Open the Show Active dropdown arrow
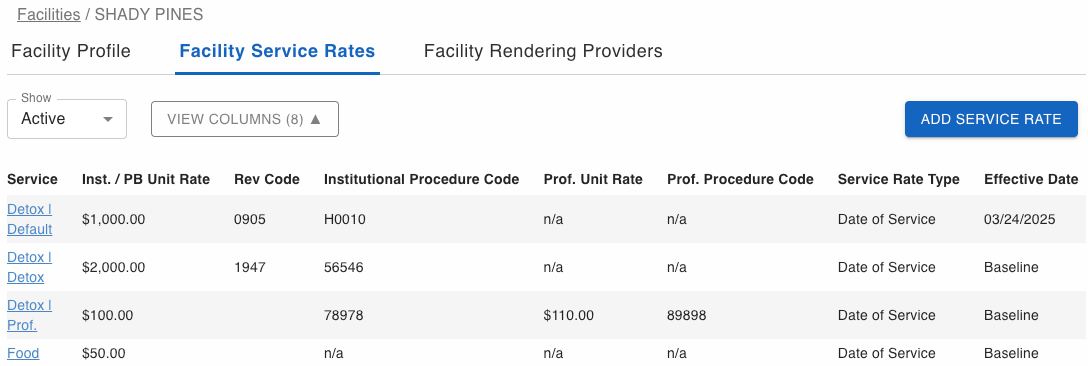Screen dimensions: 1088x366 [x=108, y=119]
